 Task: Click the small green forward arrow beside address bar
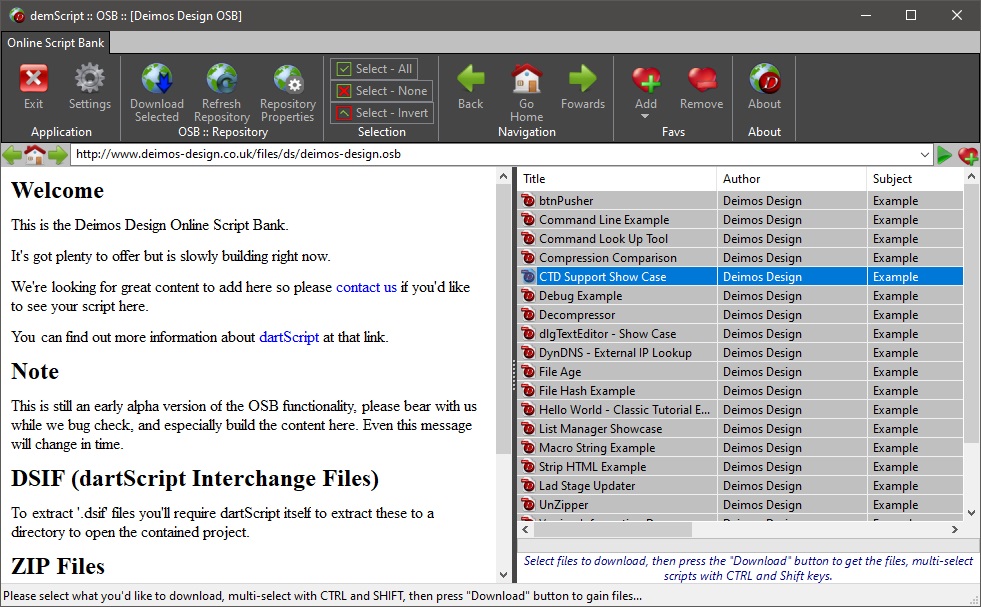point(58,155)
